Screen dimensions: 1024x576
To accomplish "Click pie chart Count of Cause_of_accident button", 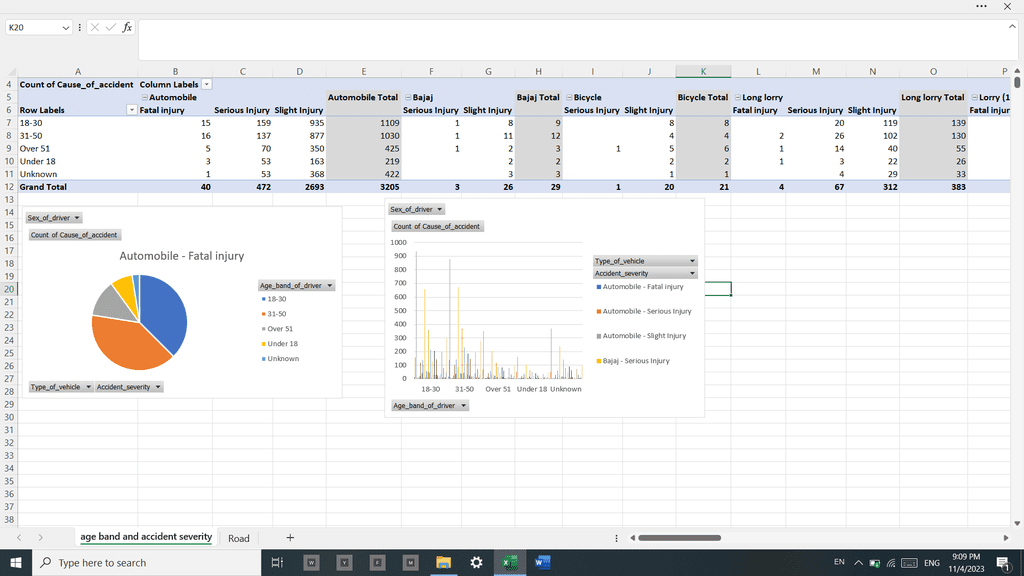I will click(x=74, y=234).
